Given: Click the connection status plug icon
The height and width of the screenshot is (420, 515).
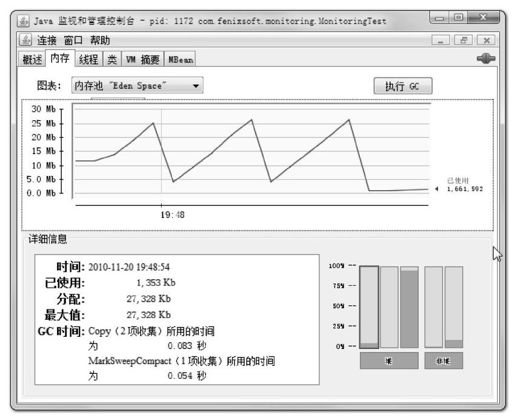Looking at the screenshot, I should (486, 59).
